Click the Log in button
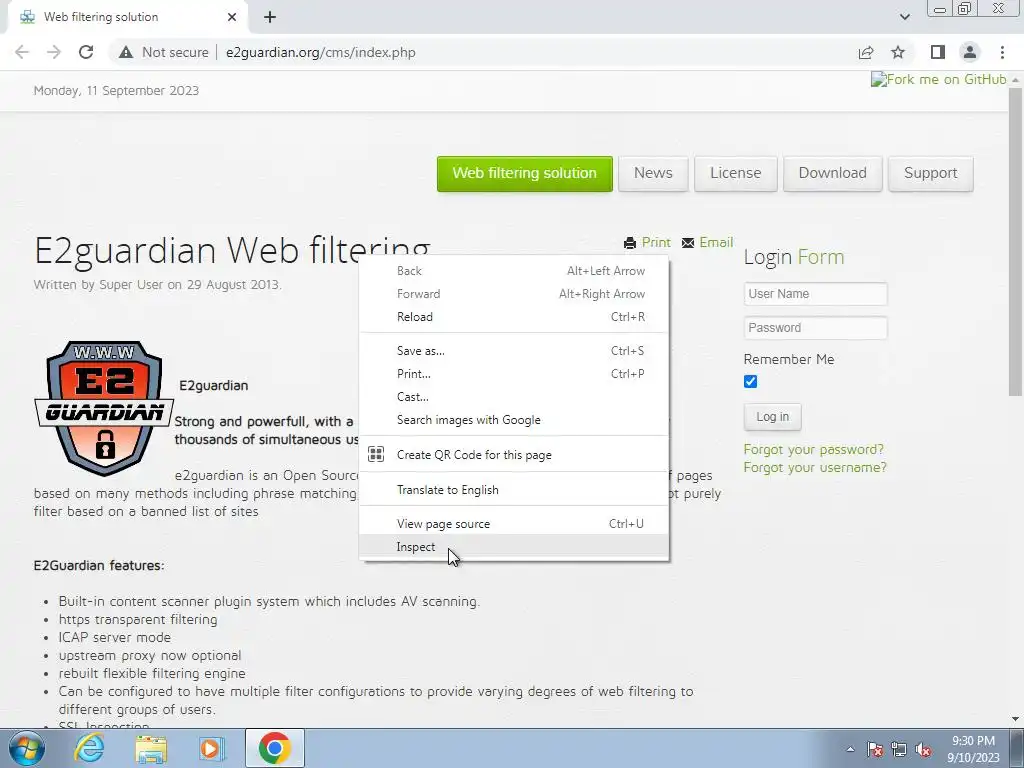1024x768 pixels. 773,417
